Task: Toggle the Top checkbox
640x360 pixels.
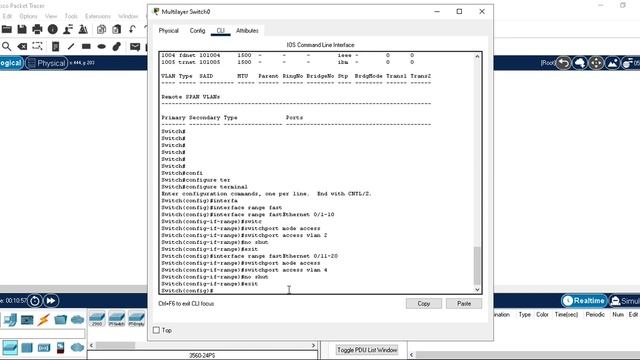Action: coord(156,330)
